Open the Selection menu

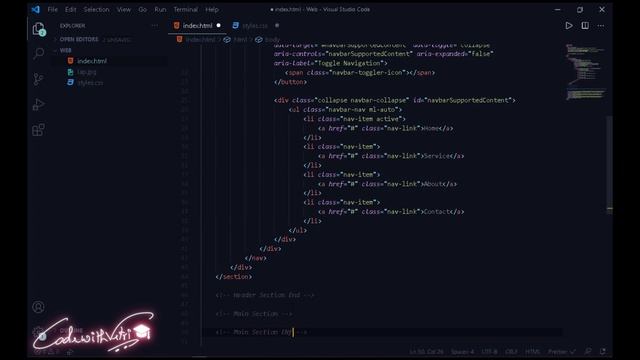pos(96,9)
